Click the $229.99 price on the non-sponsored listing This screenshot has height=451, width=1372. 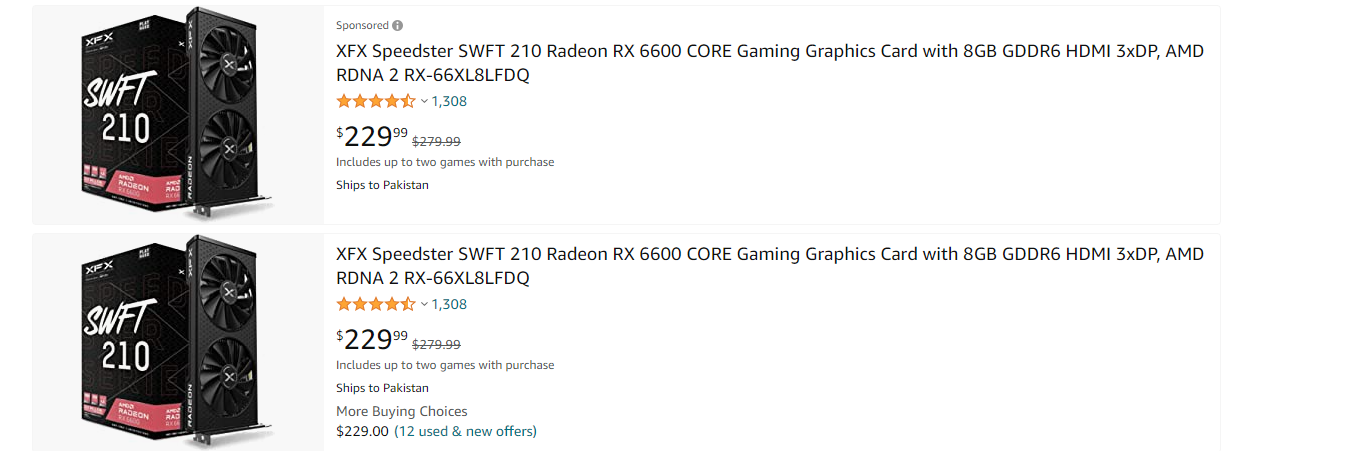pyautogui.click(x=372, y=339)
